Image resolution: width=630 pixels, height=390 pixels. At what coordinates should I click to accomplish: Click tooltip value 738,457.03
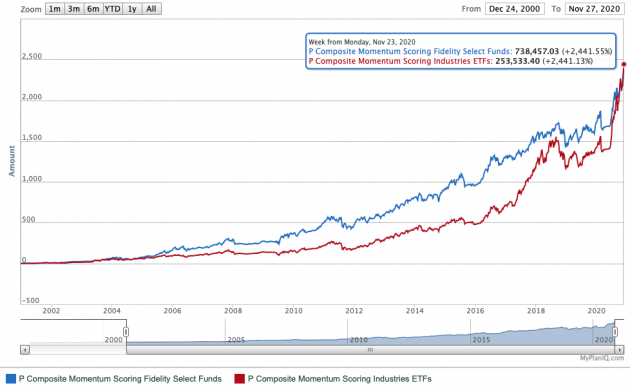(537, 51)
